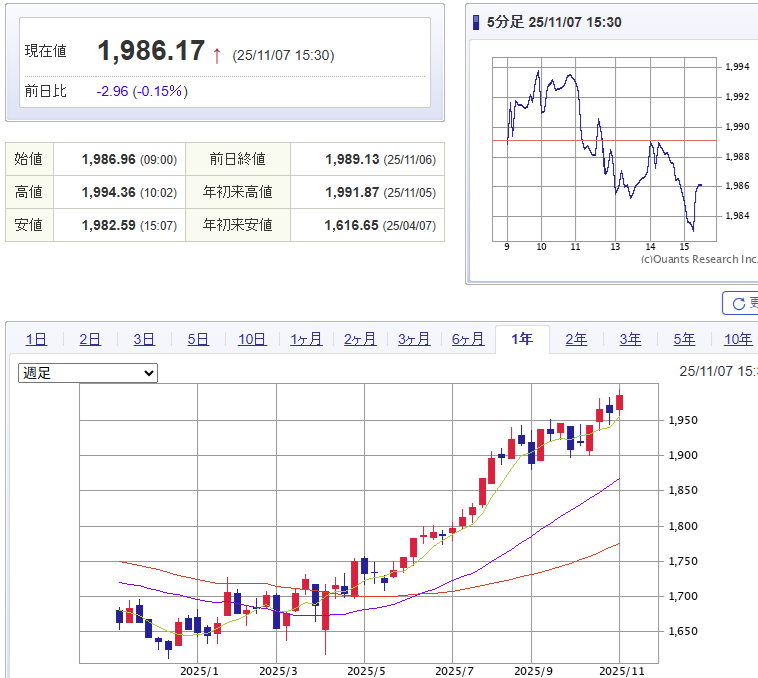The image size is (758, 678).
Task: Click the blue marker beside 5分足
Action: click(477, 22)
